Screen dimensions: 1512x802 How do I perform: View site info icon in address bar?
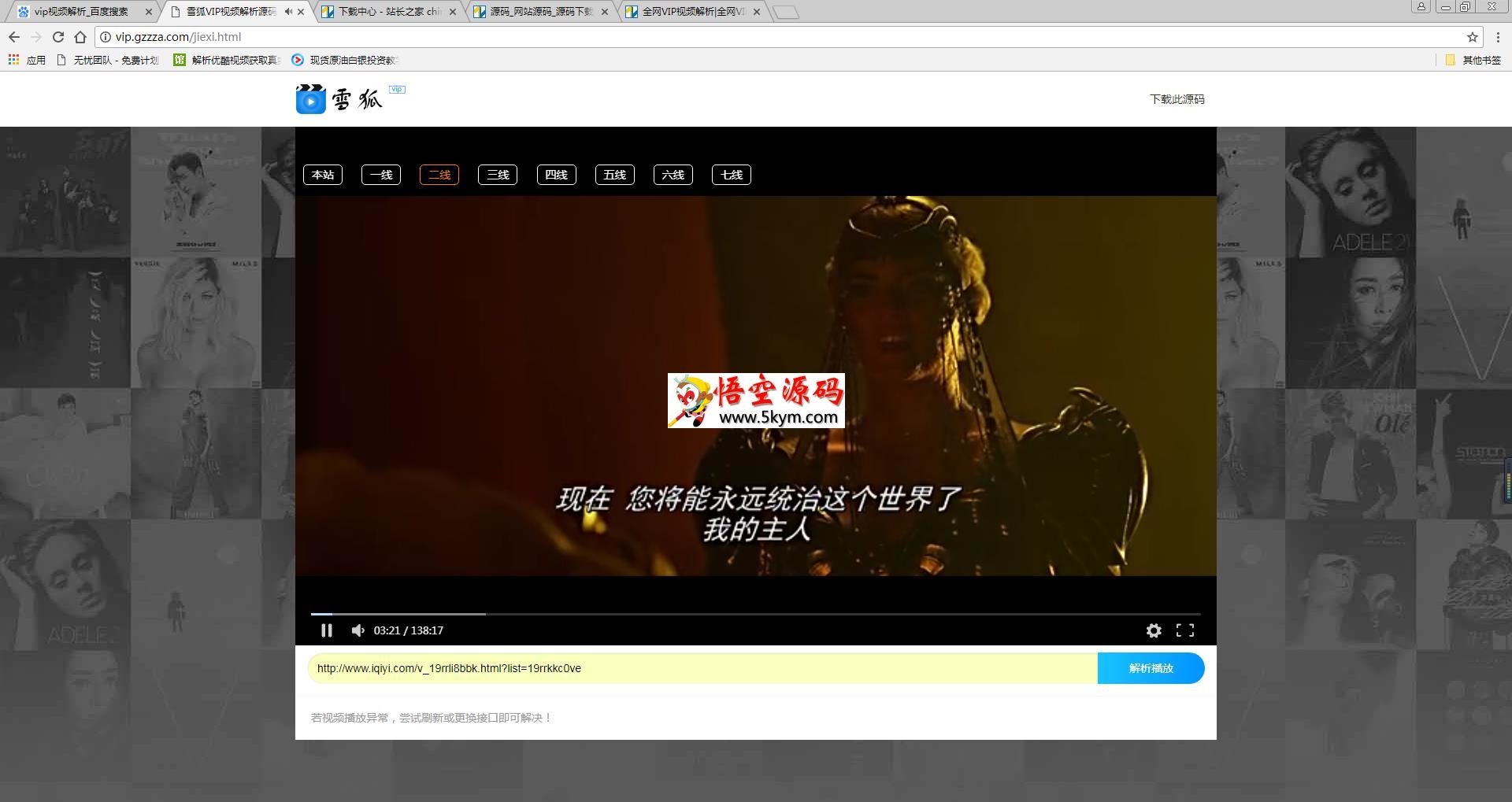pyautogui.click(x=106, y=37)
